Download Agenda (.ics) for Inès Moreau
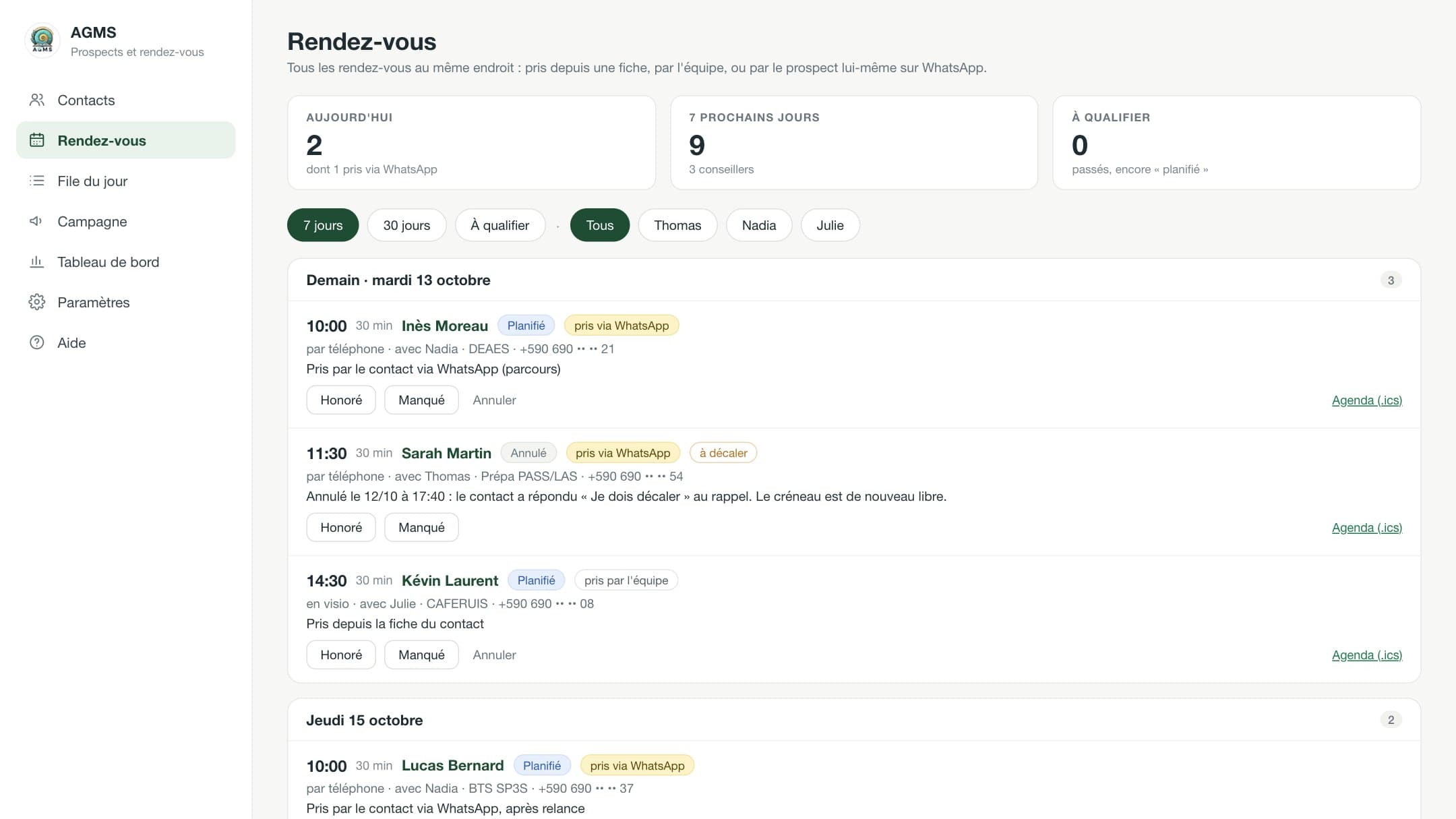The width and height of the screenshot is (1456, 819). pyautogui.click(x=1366, y=400)
